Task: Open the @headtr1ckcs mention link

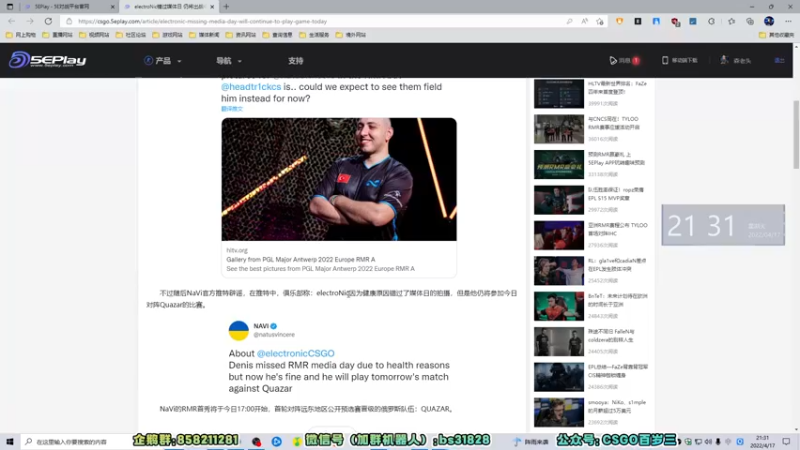Action: point(251,87)
